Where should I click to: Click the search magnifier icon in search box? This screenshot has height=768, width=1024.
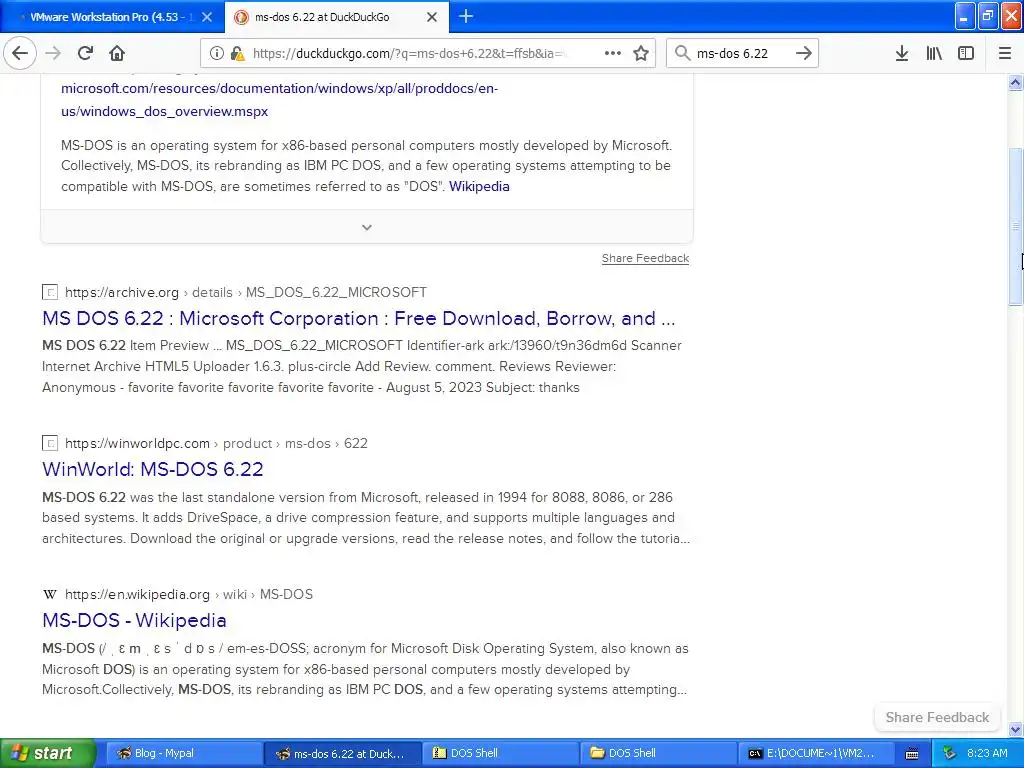682,53
